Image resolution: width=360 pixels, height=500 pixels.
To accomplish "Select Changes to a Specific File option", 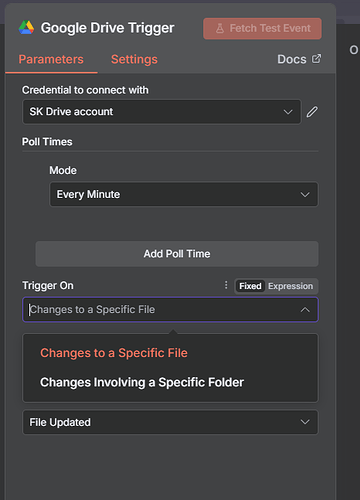I will (x=114, y=353).
